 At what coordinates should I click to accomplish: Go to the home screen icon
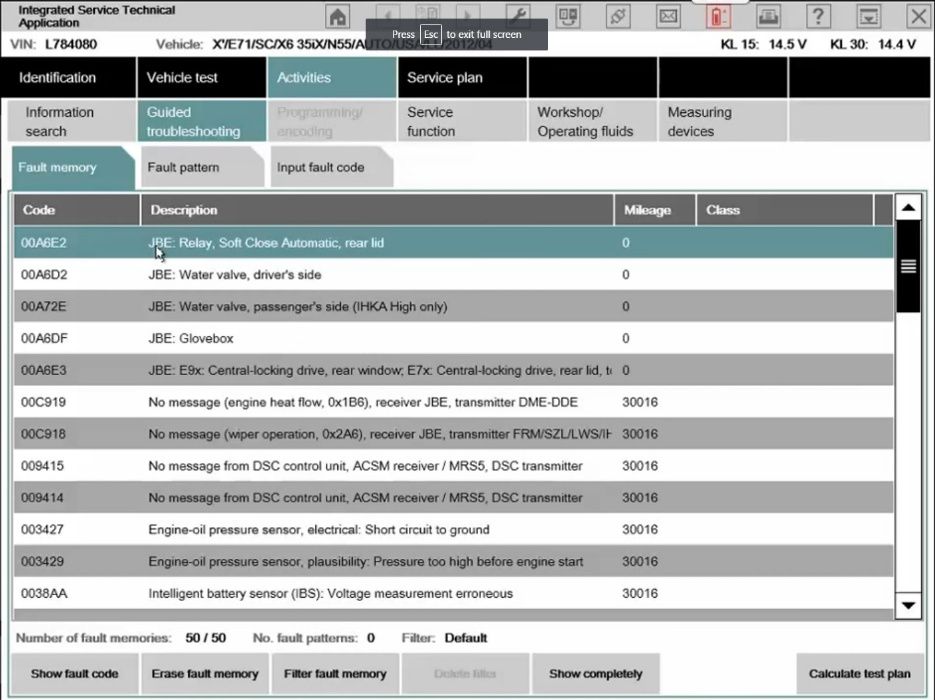338,16
